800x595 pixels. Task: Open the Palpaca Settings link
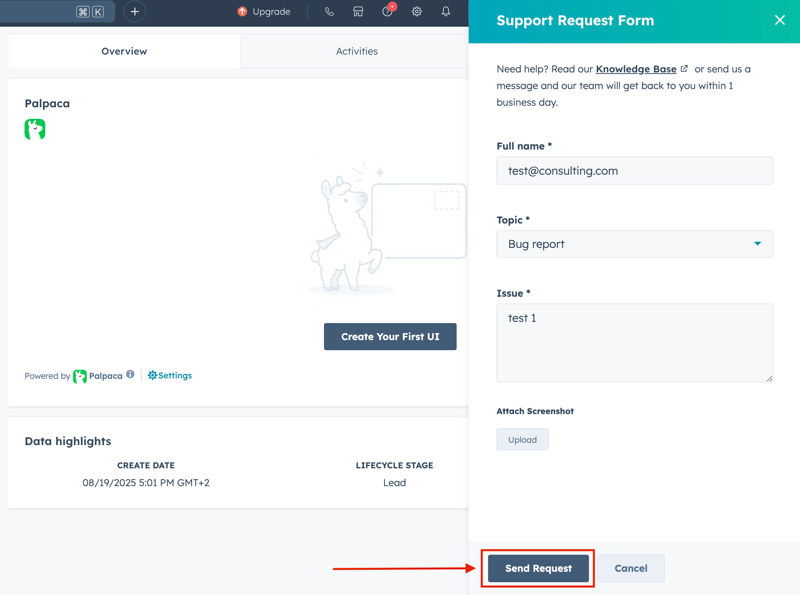click(170, 375)
